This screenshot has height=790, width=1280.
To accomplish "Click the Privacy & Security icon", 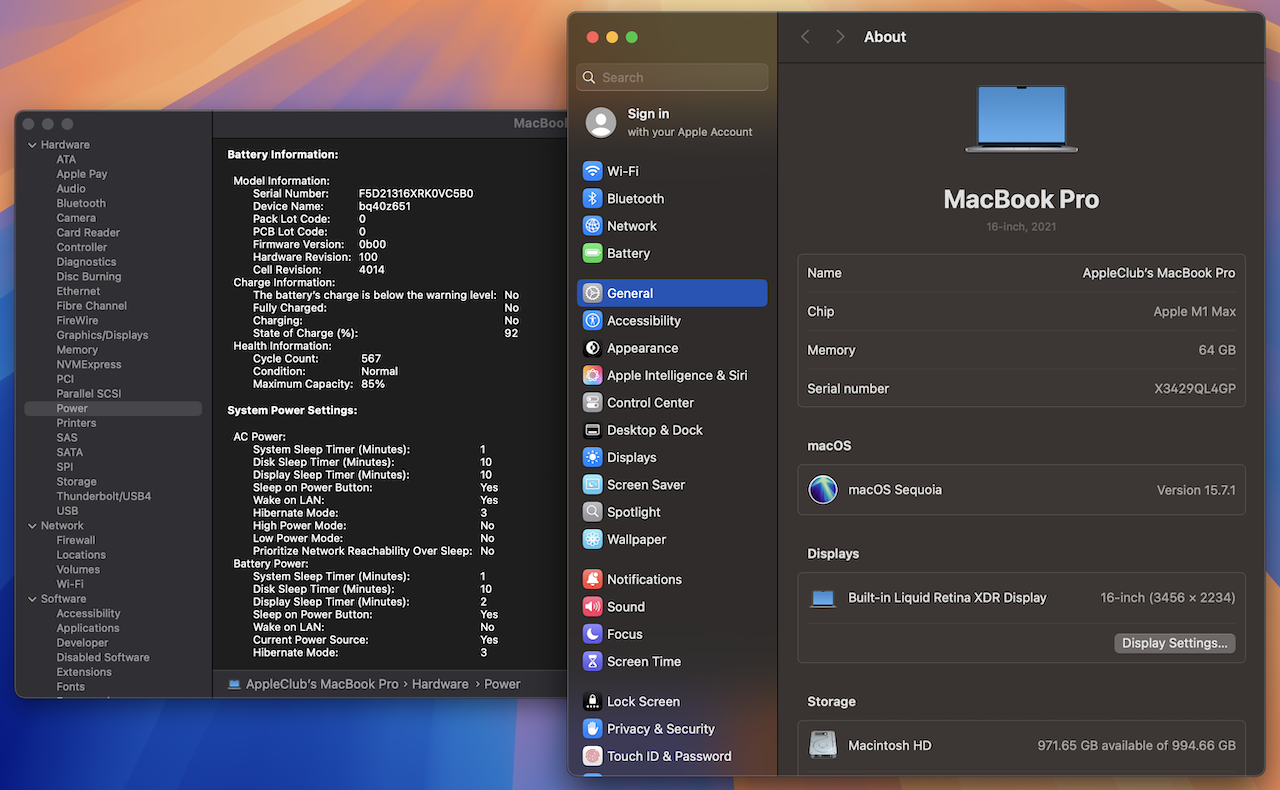I will 593,729.
